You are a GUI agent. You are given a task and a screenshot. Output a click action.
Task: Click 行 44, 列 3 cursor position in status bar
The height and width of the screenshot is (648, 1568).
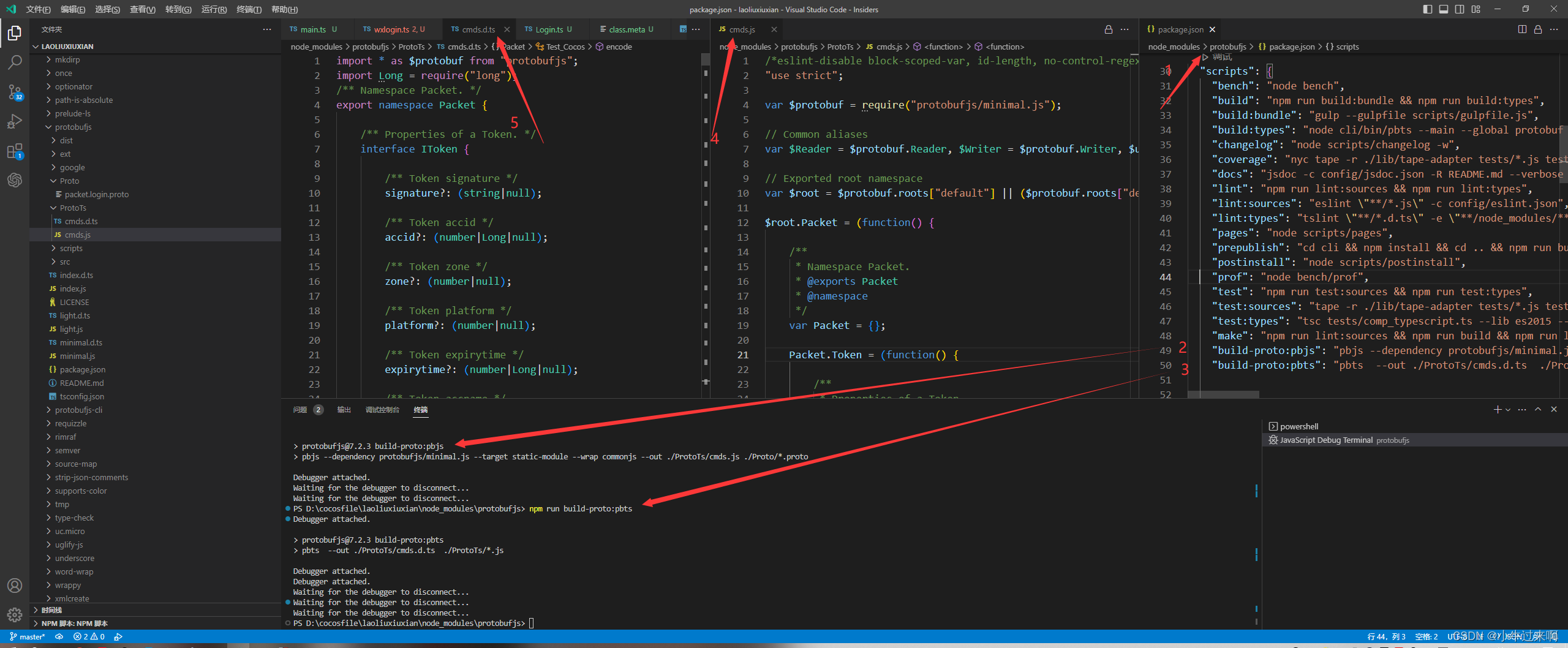click(1386, 637)
